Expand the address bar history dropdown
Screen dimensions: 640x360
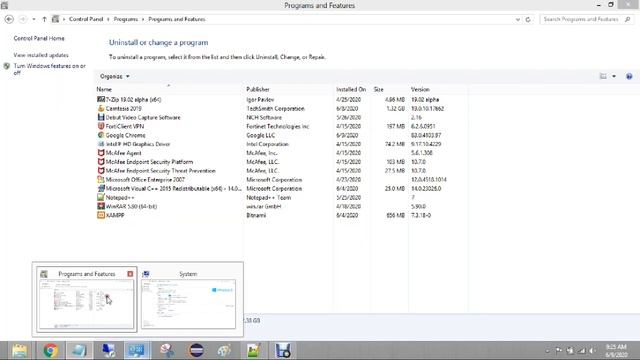click(x=518, y=19)
